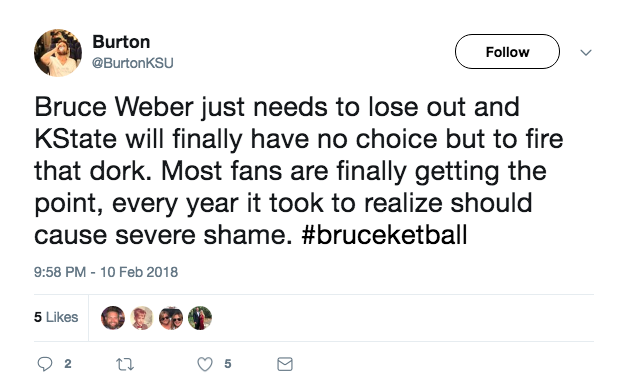Open the two women in sunglasses avatar
The width and height of the screenshot is (630, 382).
point(171,318)
